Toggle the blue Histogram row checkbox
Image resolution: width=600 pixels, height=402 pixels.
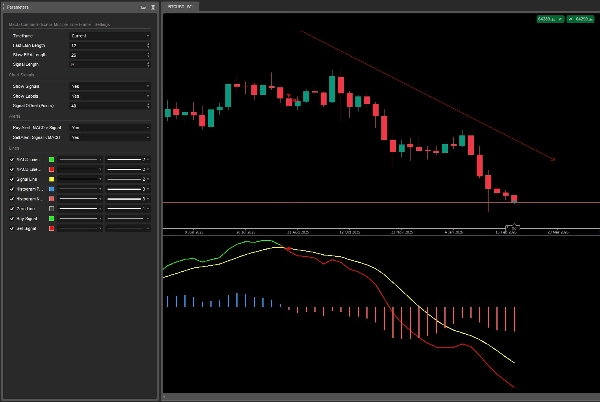click(11, 189)
